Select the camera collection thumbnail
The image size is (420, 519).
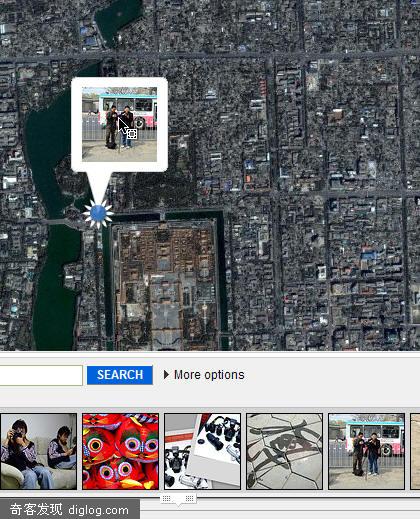click(x=202, y=451)
